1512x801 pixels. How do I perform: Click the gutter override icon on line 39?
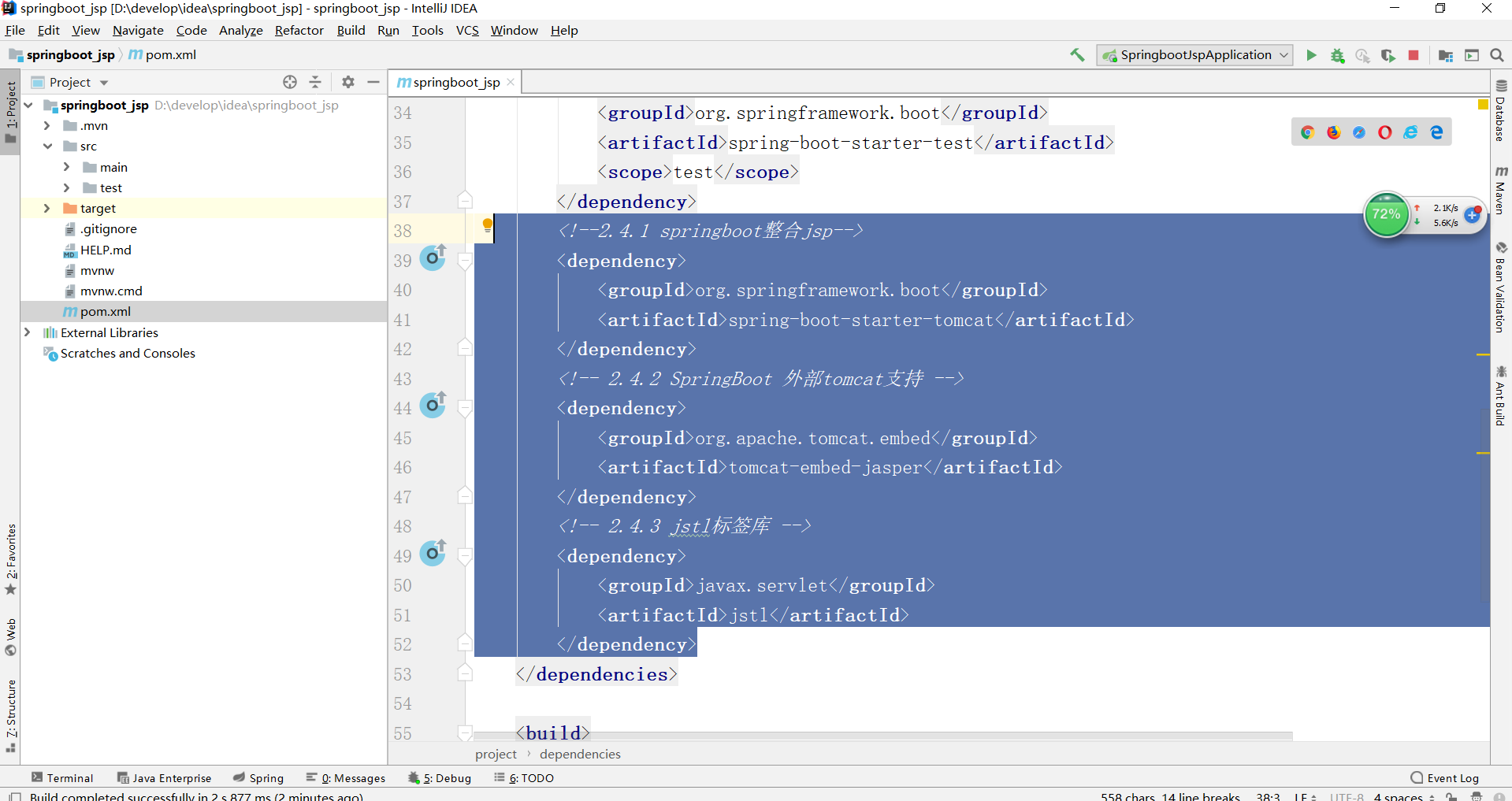(433, 258)
